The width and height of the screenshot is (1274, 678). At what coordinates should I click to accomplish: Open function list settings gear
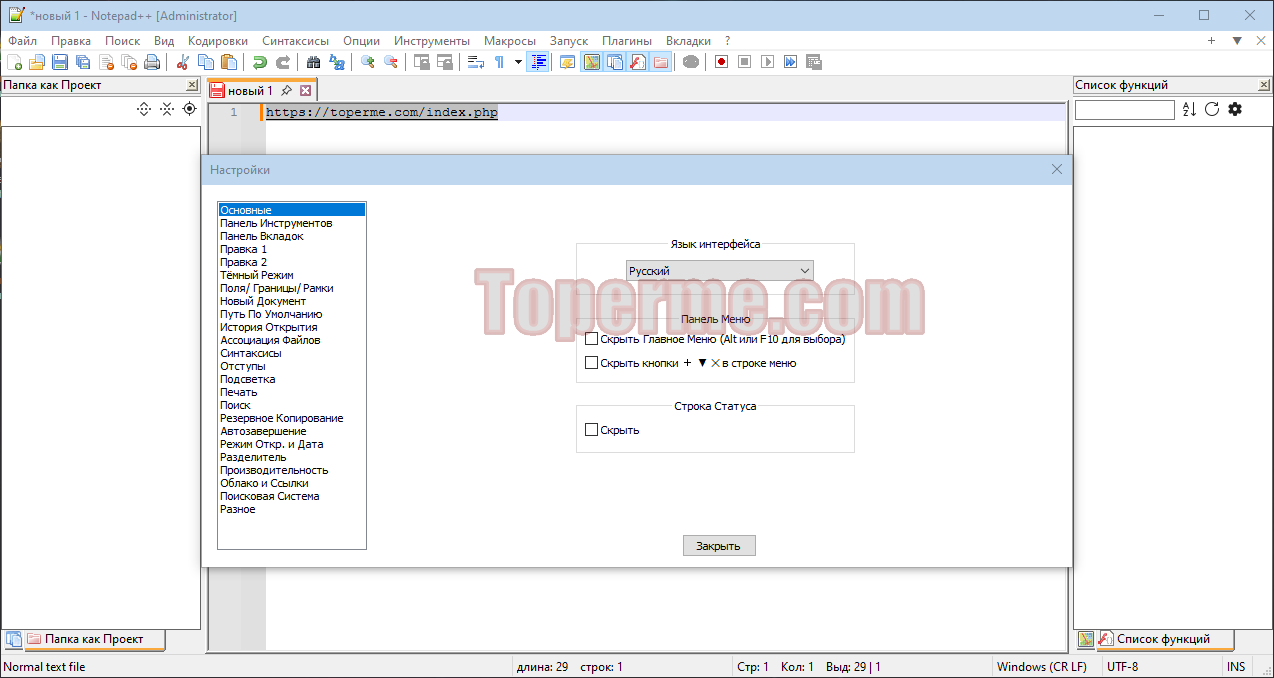(1235, 109)
